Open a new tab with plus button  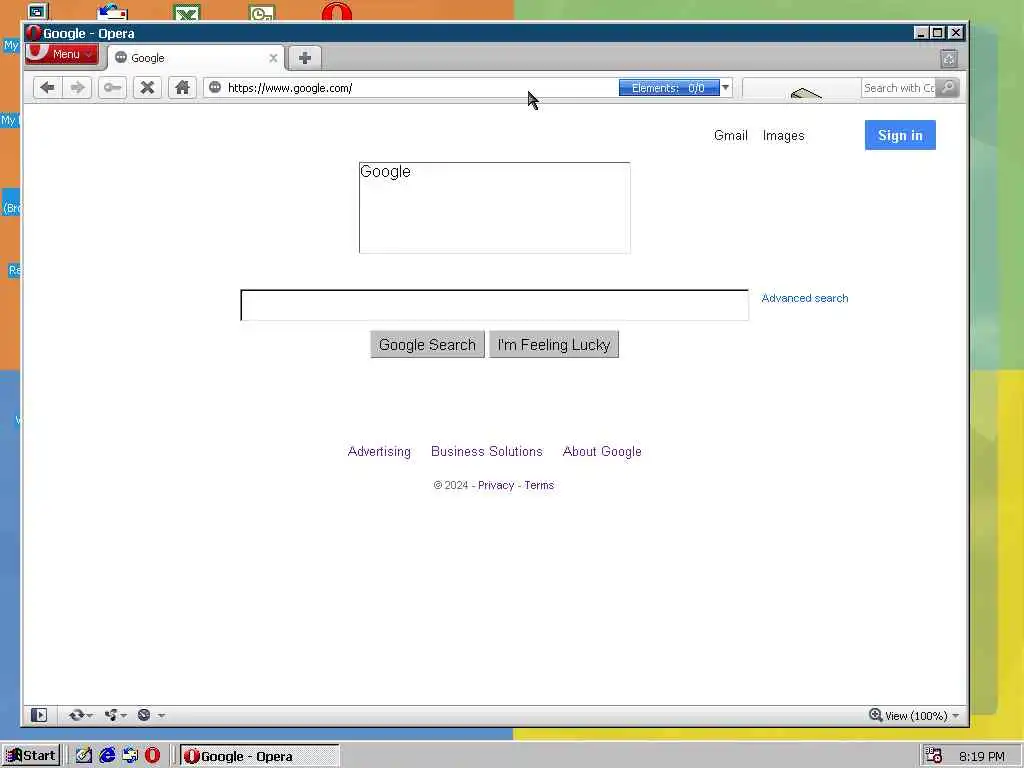point(305,57)
